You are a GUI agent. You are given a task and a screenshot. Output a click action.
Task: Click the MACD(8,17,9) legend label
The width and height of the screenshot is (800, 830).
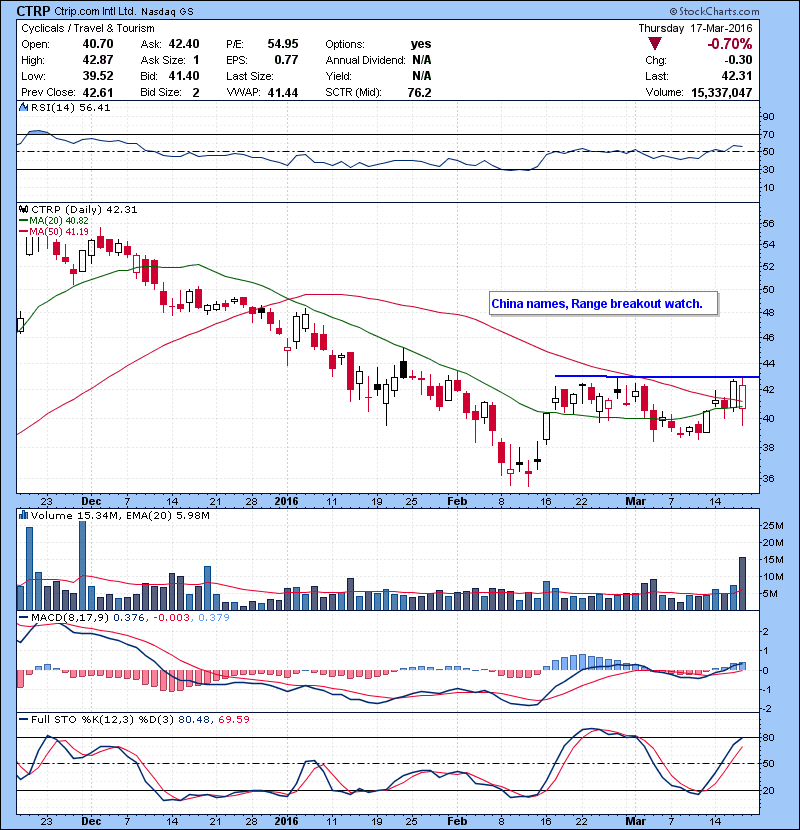[70, 617]
